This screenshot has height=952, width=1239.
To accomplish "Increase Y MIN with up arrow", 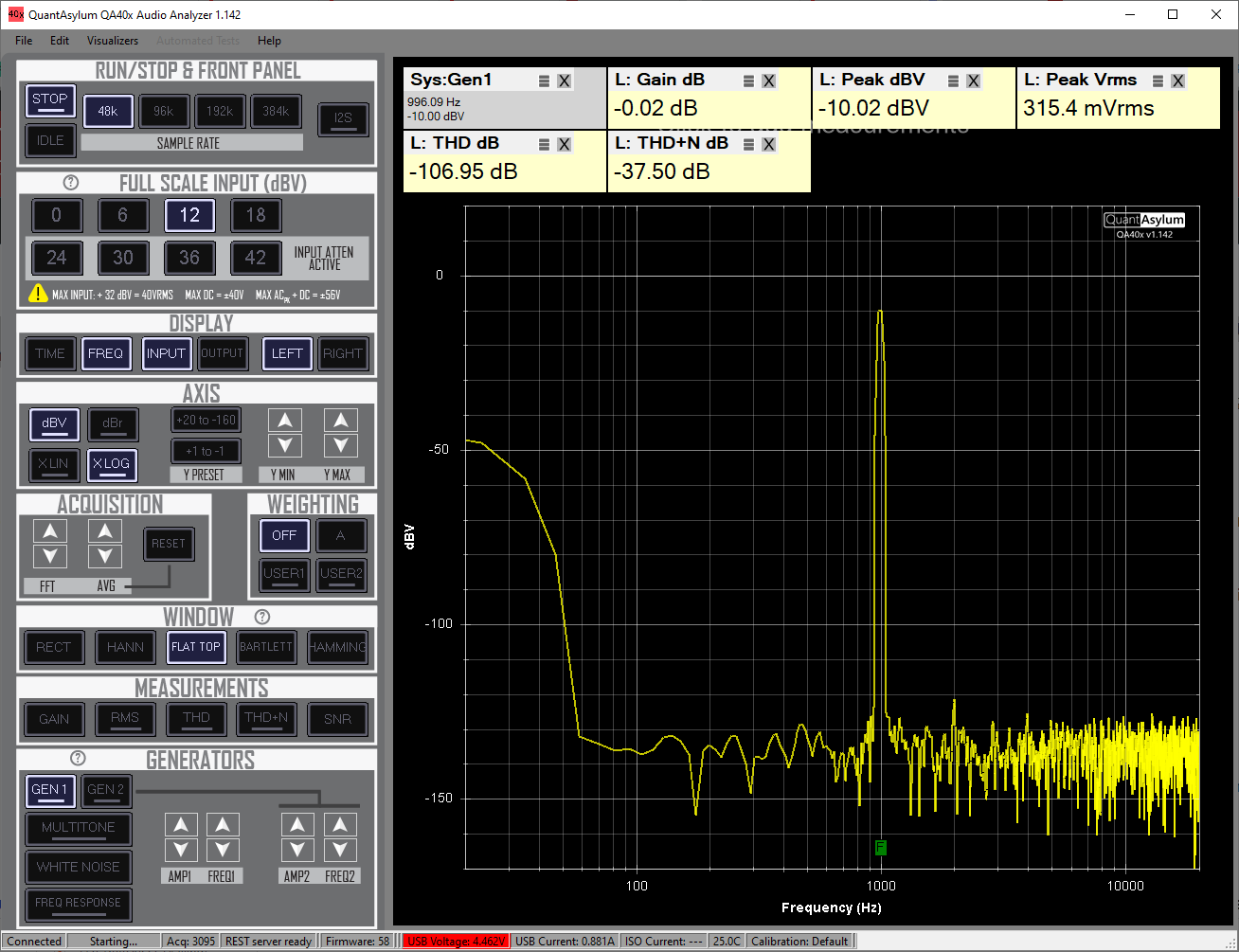I will (284, 420).
